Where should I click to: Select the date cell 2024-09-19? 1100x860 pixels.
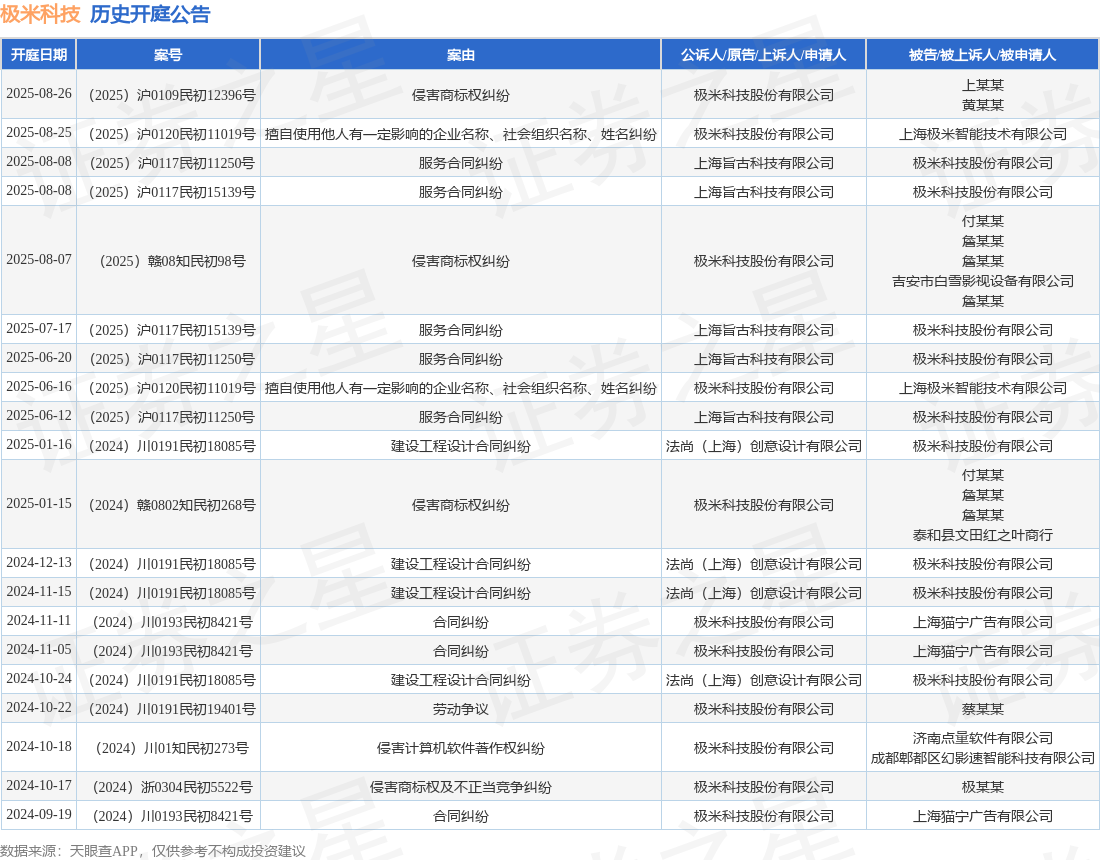pos(39,814)
